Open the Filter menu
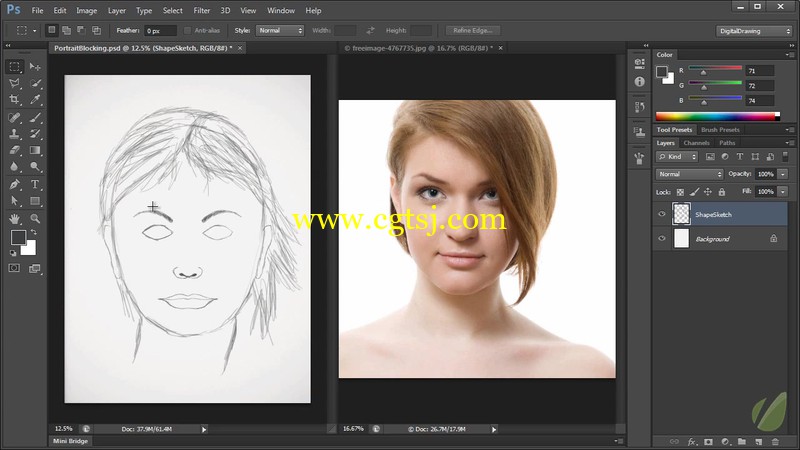Screen dimensions: 800x450 point(202,10)
